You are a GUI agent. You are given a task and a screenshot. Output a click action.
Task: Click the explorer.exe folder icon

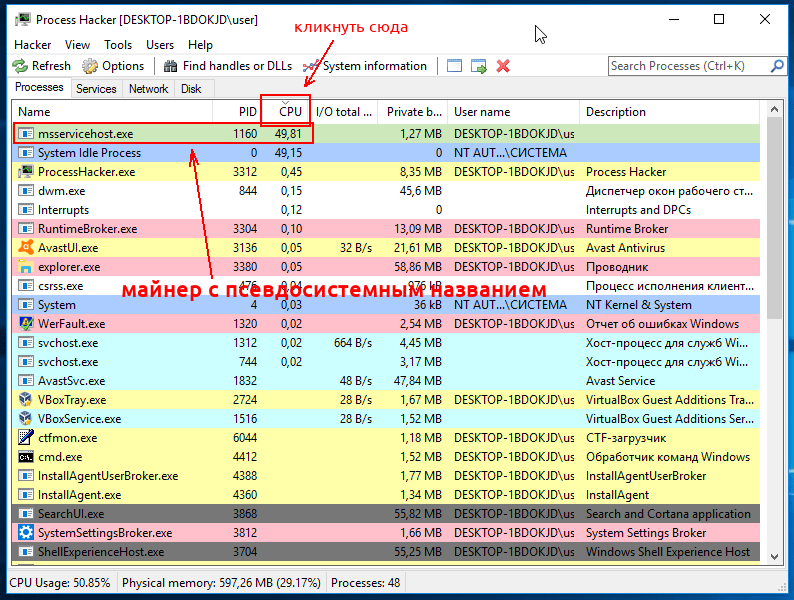click(26, 267)
